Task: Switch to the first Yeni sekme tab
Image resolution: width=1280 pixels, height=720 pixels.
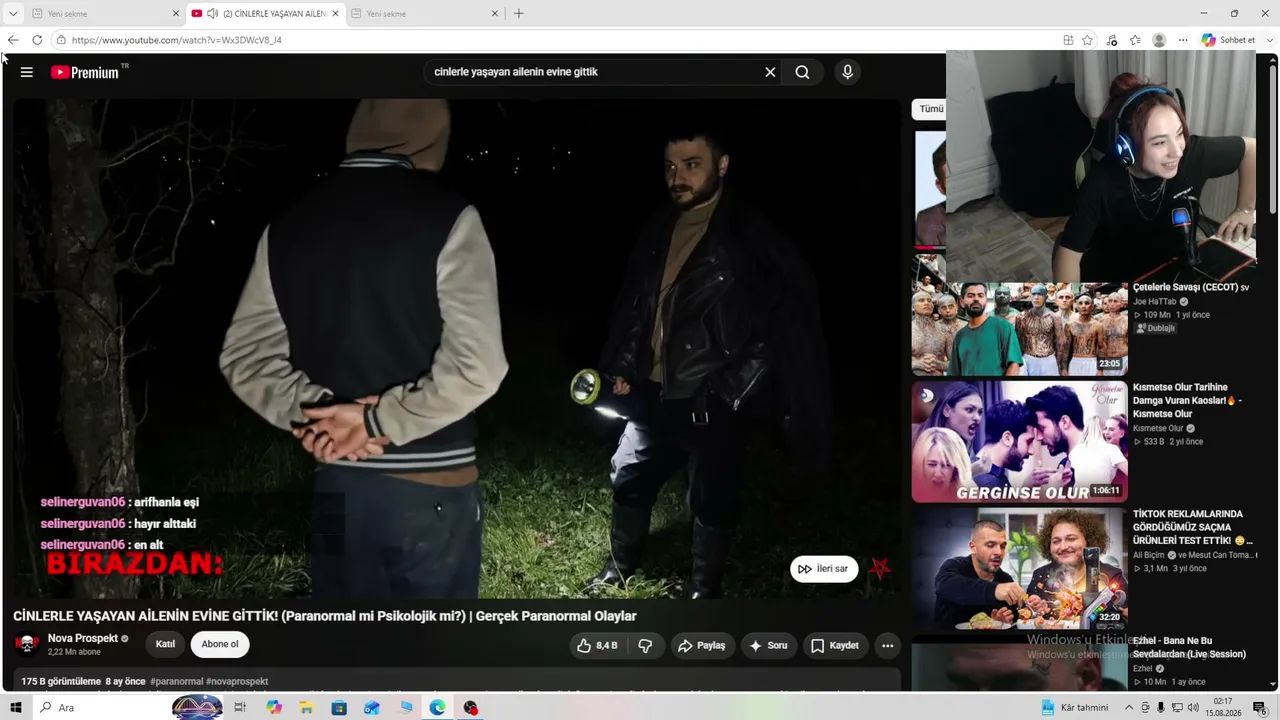Action: click(x=104, y=14)
